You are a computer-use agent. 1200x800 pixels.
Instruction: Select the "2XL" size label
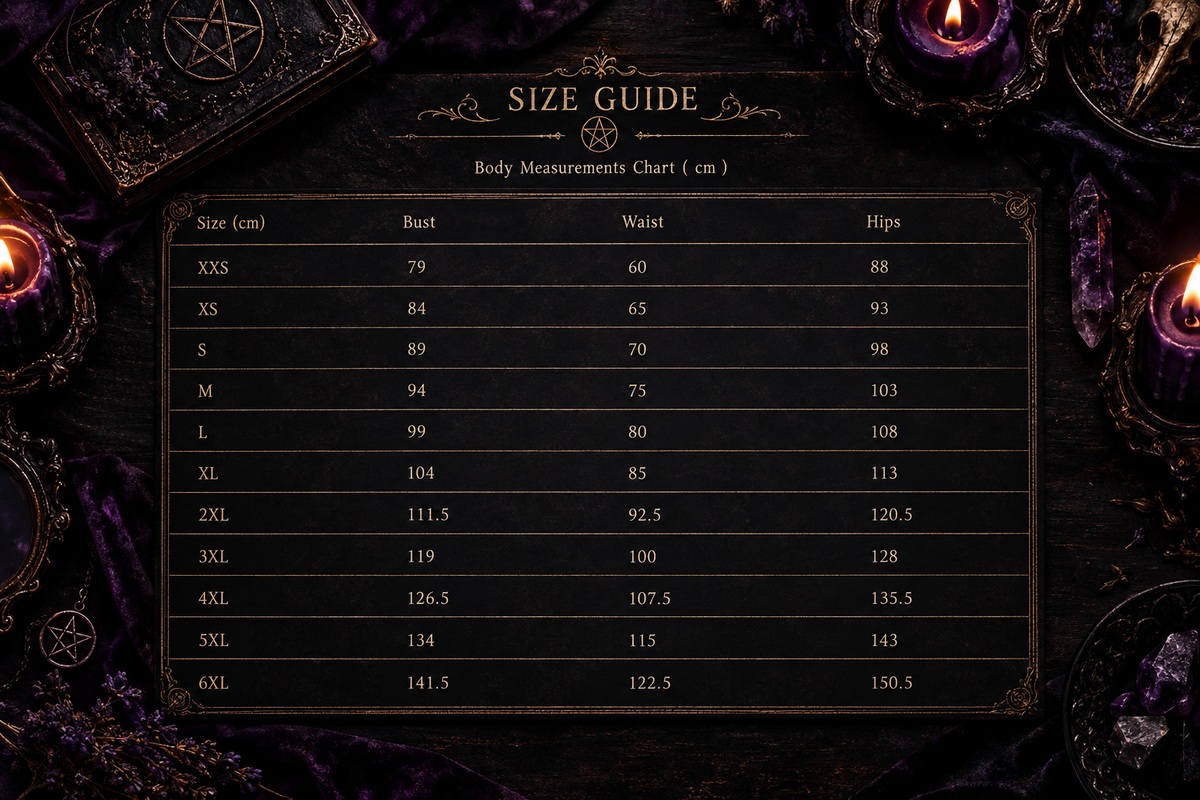pyautogui.click(x=214, y=515)
